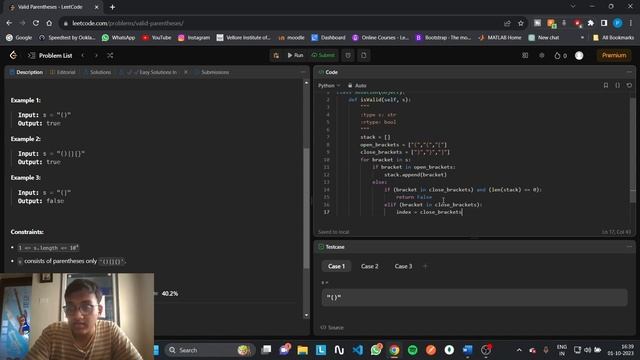
Task: Submit the solution
Action: click(323, 55)
